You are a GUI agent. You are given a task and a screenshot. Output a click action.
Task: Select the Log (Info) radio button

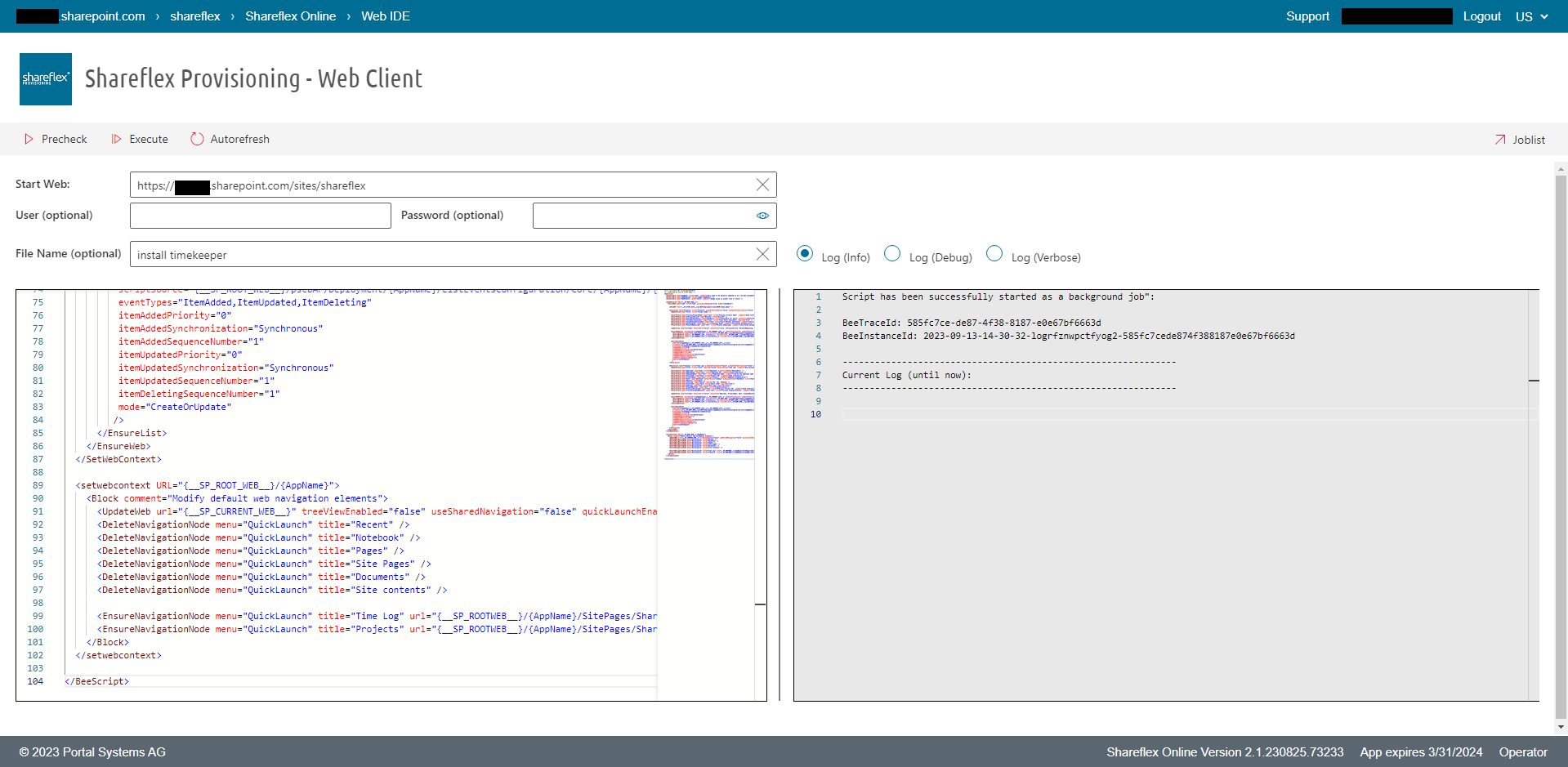click(x=805, y=253)
